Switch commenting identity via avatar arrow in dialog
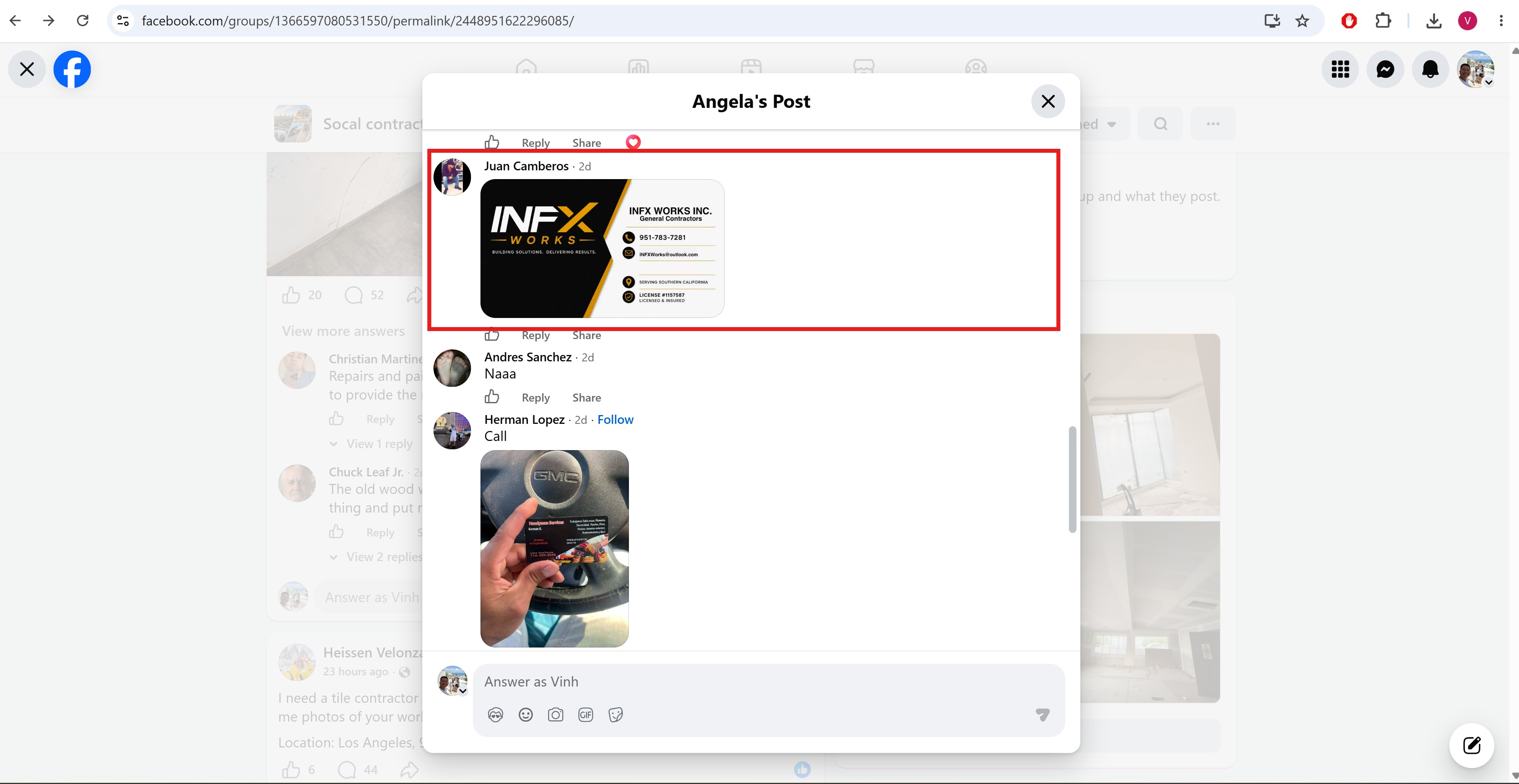 pyautogui.click(x=463, y=691)
